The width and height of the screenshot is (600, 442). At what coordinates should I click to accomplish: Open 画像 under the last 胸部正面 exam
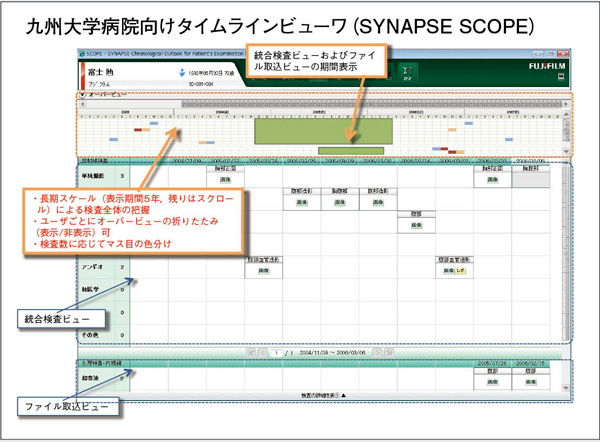tap(492, 179)
